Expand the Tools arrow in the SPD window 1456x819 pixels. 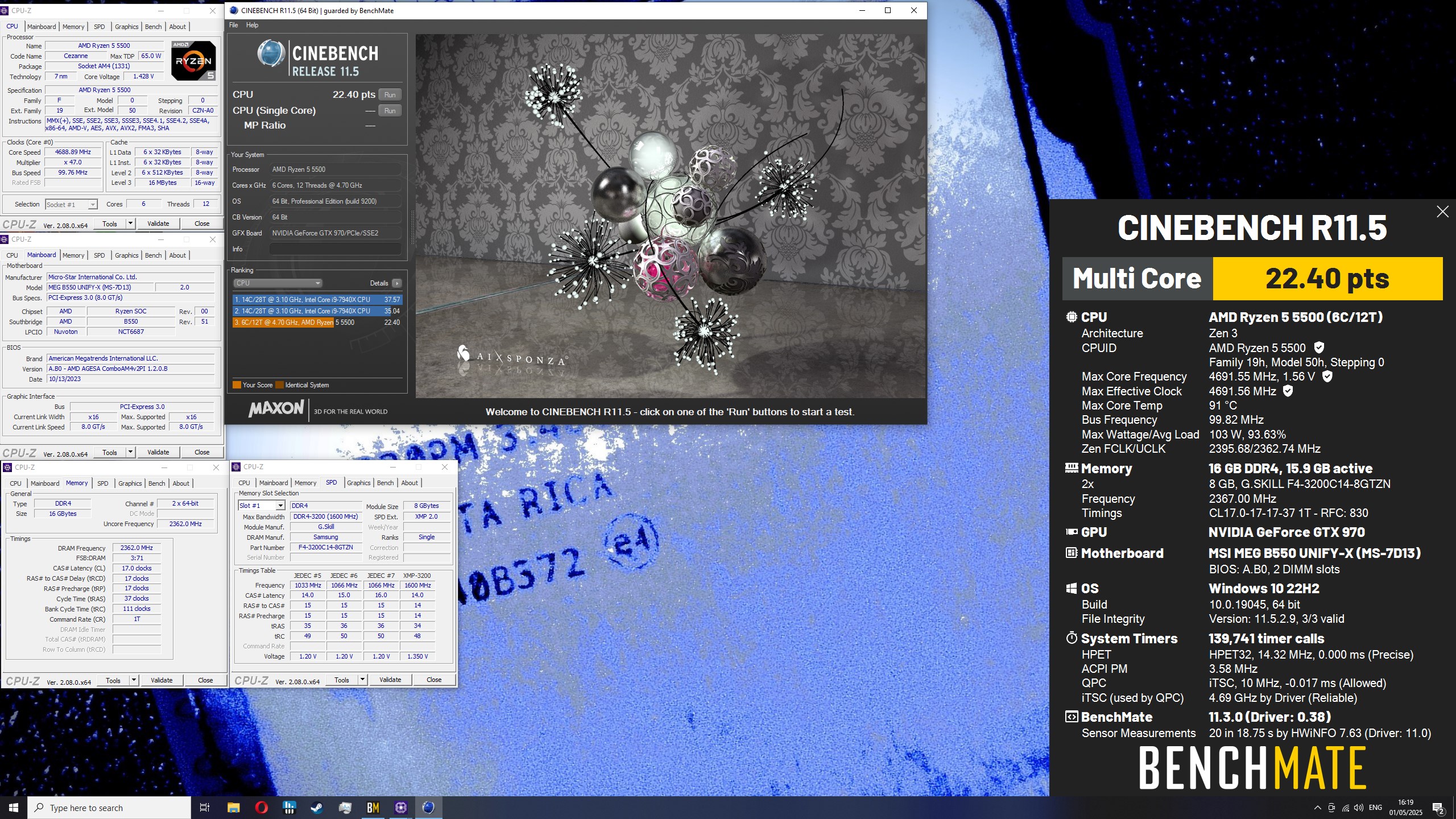click(362, 680)
